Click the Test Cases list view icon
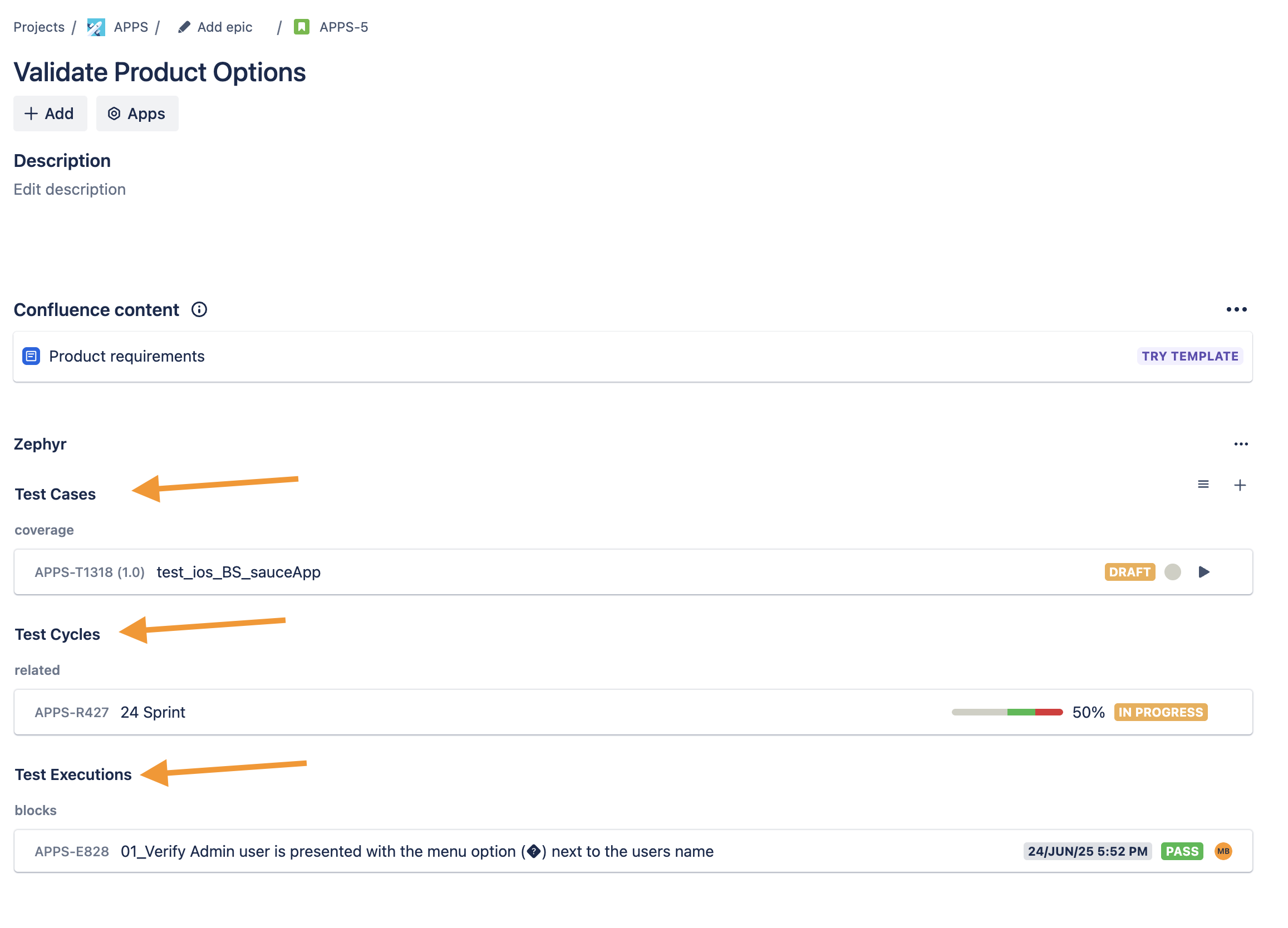The image size is (1288, 928). click(1203, 485)
